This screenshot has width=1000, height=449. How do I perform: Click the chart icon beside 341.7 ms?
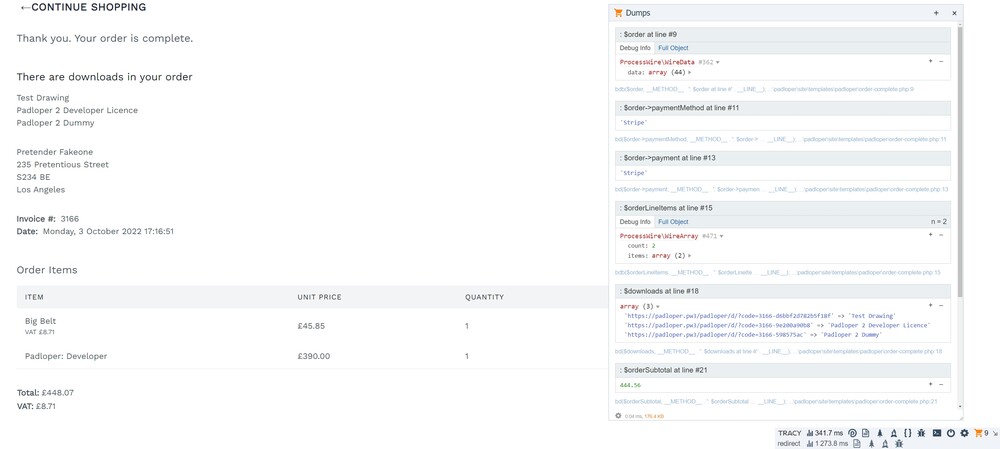pos(810,433)
